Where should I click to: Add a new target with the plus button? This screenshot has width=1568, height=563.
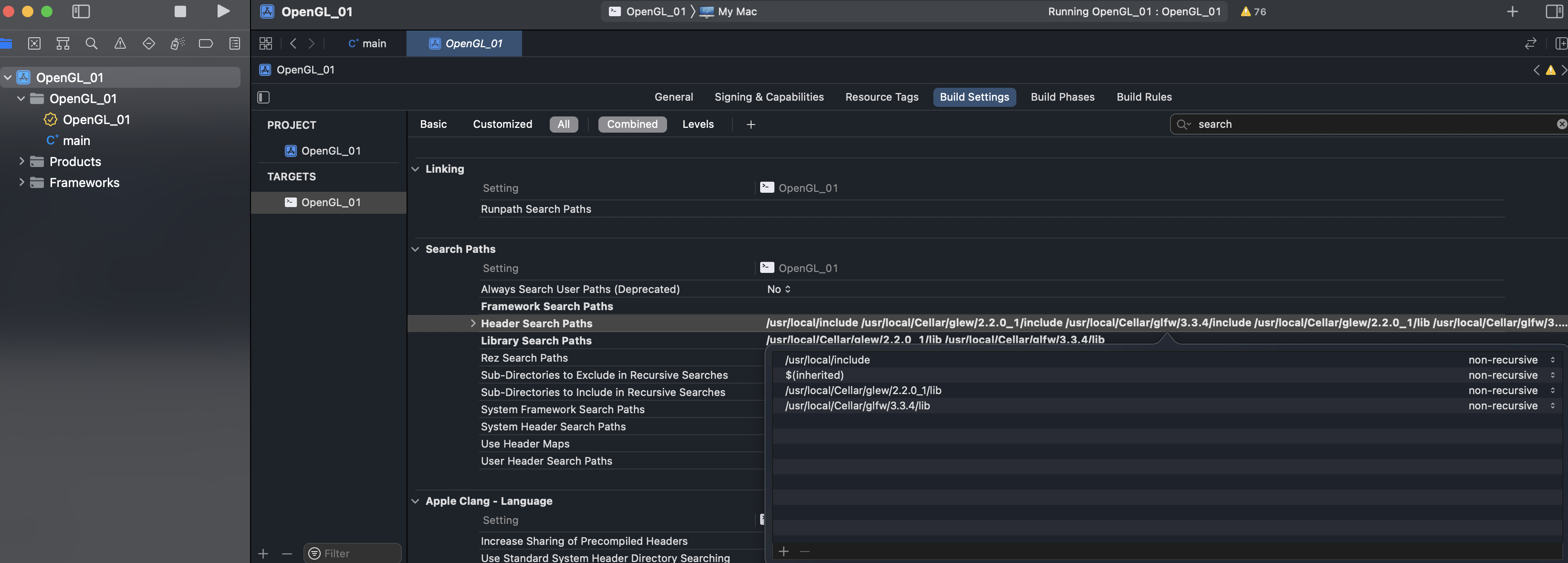[x=263, y=553]
